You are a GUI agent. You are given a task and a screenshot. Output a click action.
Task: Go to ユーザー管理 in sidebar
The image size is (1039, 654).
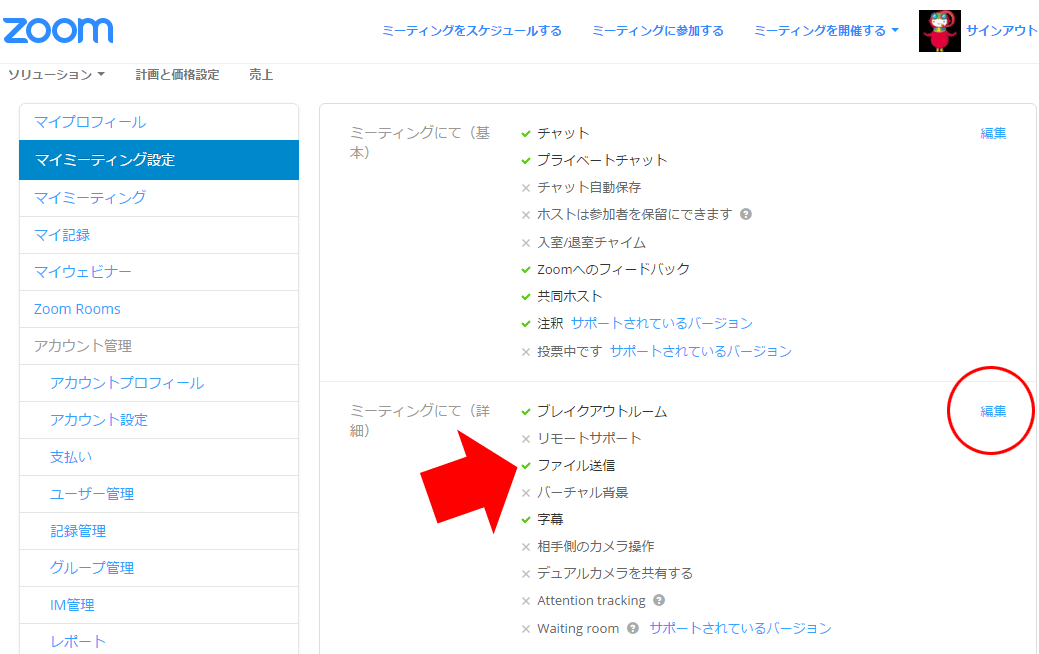92,494
